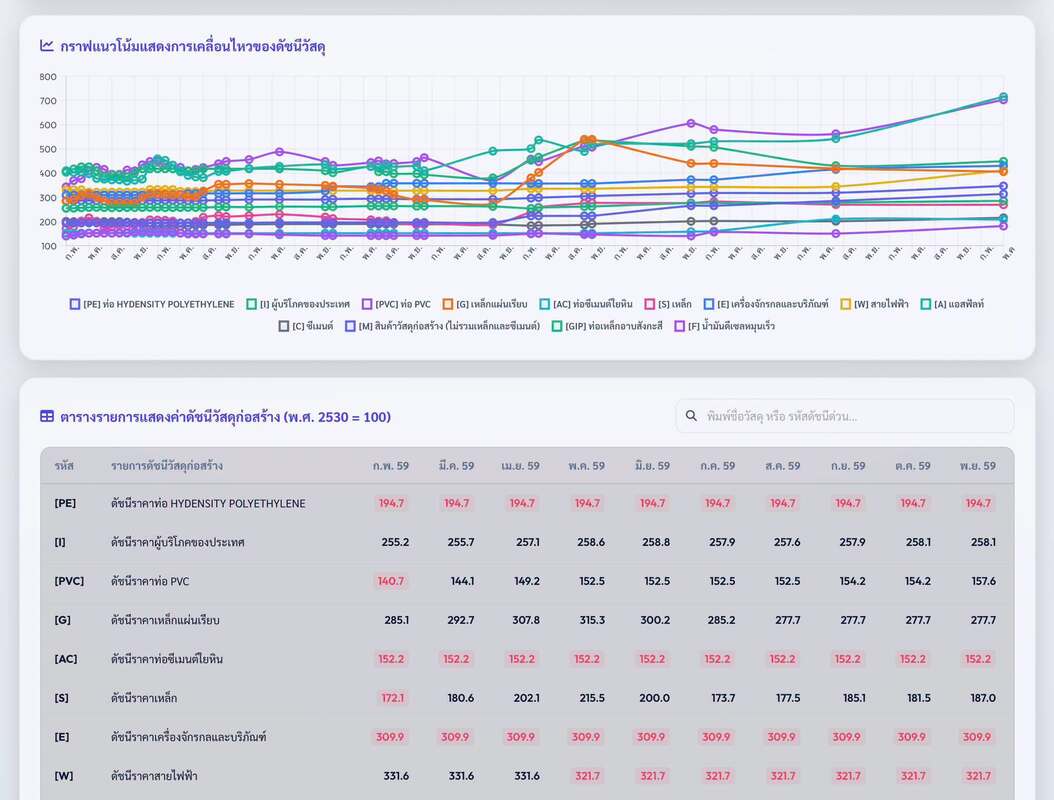This screenshot has height=800, width=1054.
Task: Click the graph title กราฟแนวโน้มแสดงการเคลื่อนไหวของดัชนีวัสดุ
Action: pos(193,46)
